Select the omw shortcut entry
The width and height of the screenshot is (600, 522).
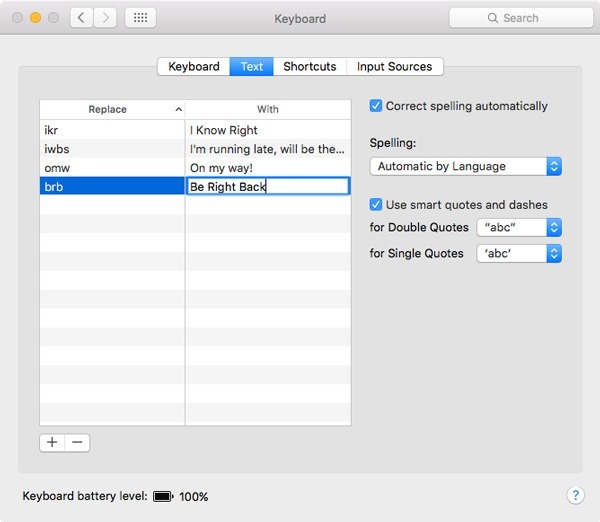(x=112, y=168)
